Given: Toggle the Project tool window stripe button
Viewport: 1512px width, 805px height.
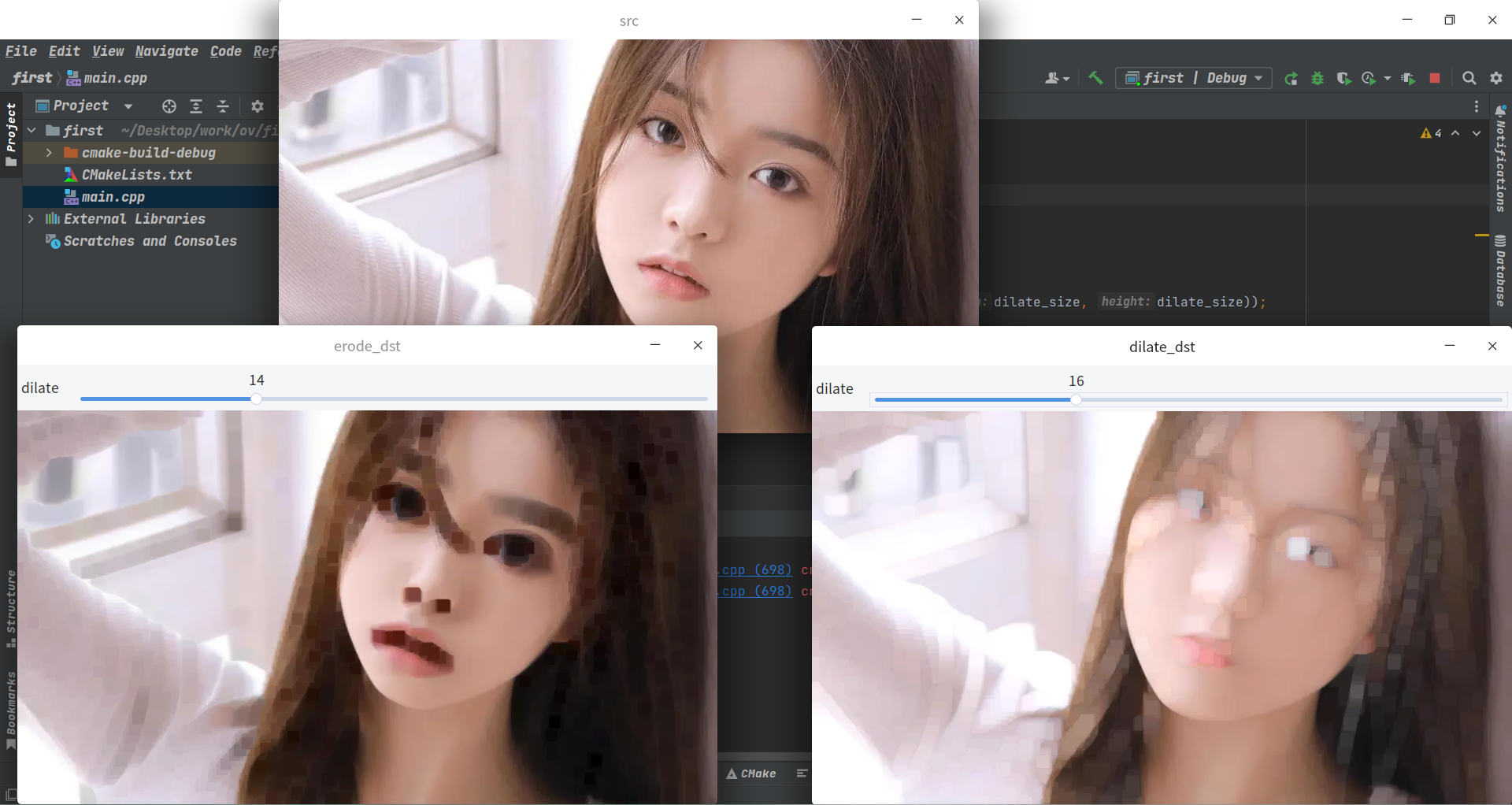Looking at the screenshot, I should click(x=11, y=134).
